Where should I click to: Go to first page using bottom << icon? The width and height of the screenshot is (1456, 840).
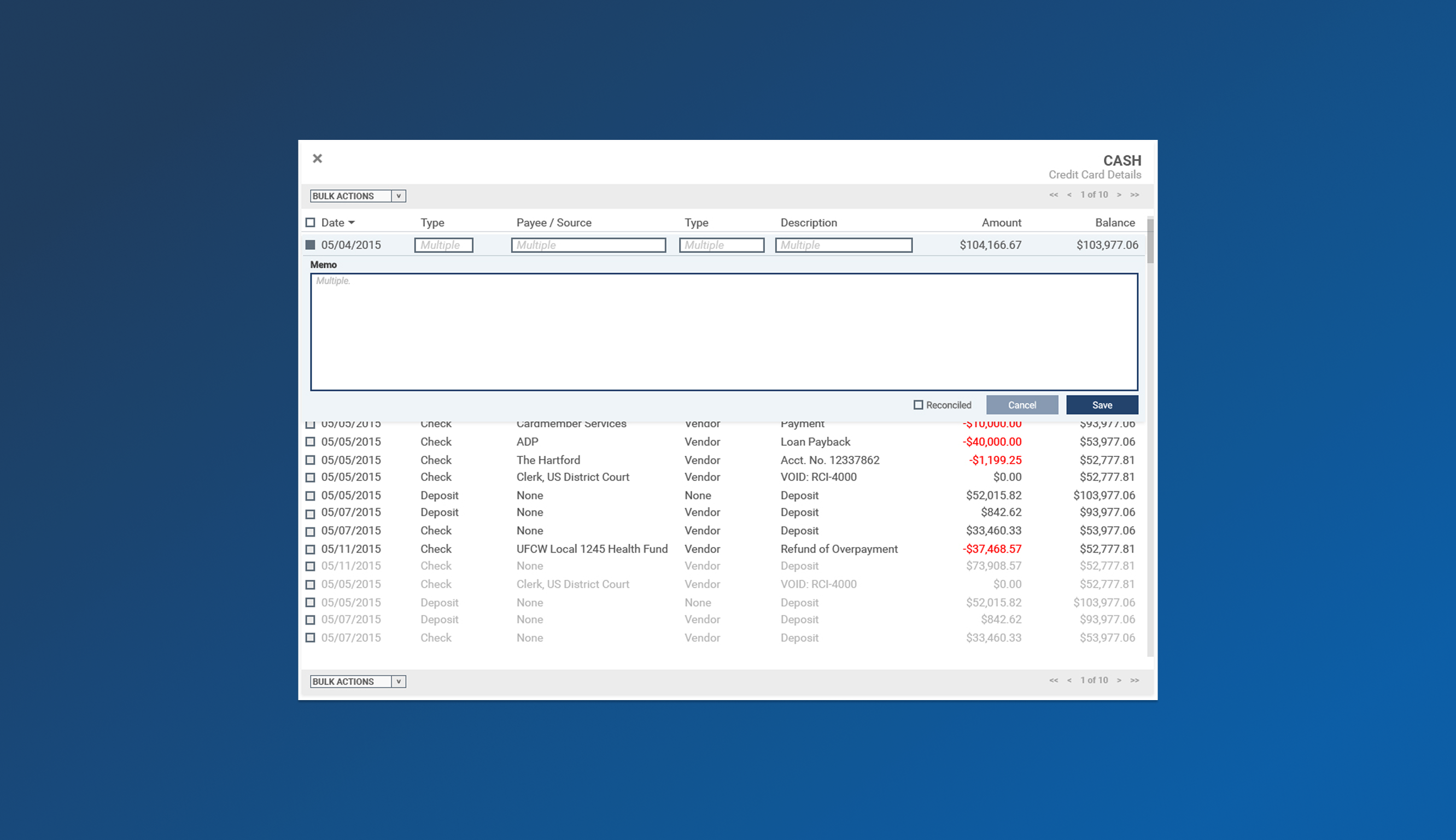tap(1053, 680)
